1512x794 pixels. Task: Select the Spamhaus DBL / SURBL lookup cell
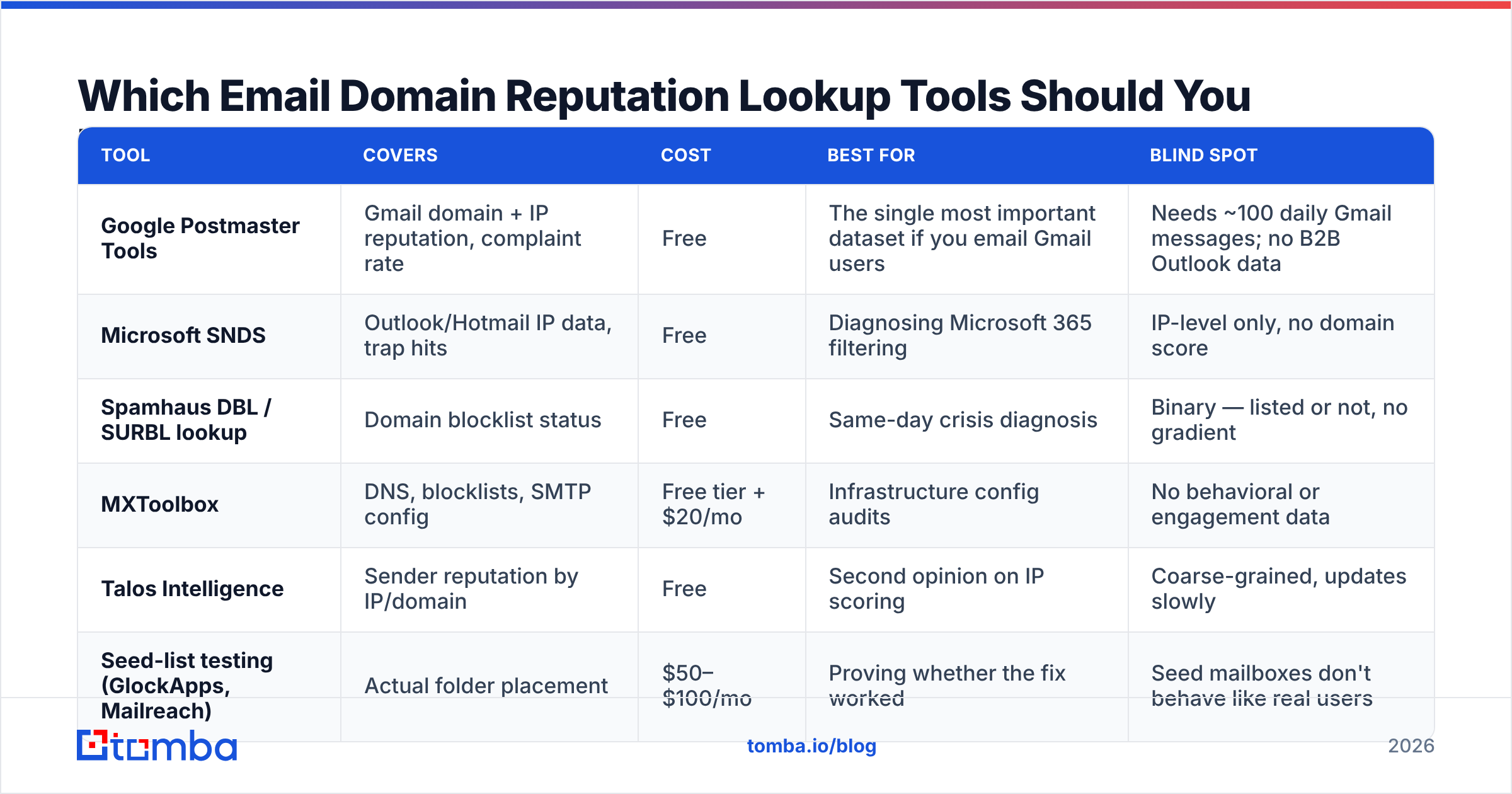pyautogui.click(x=209, y=421)
